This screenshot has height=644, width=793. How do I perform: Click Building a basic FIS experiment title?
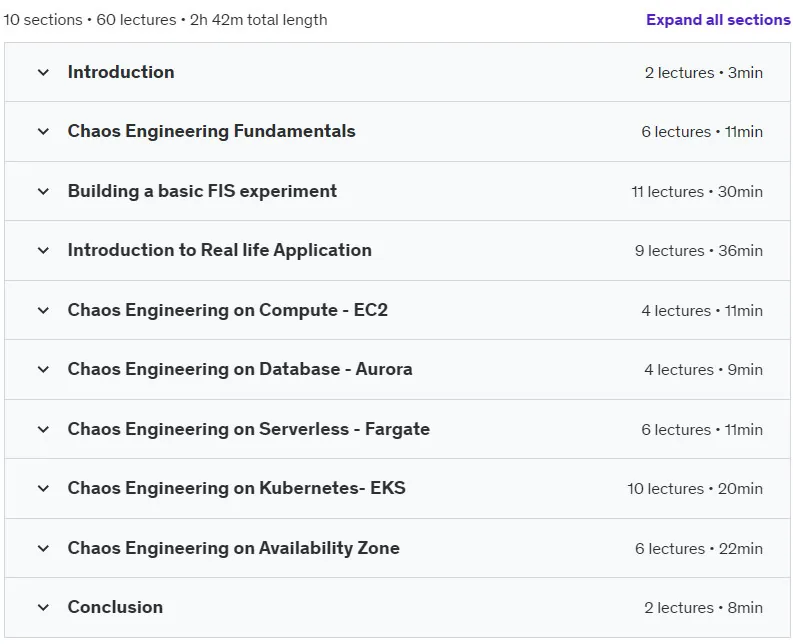tap(202, 191)
